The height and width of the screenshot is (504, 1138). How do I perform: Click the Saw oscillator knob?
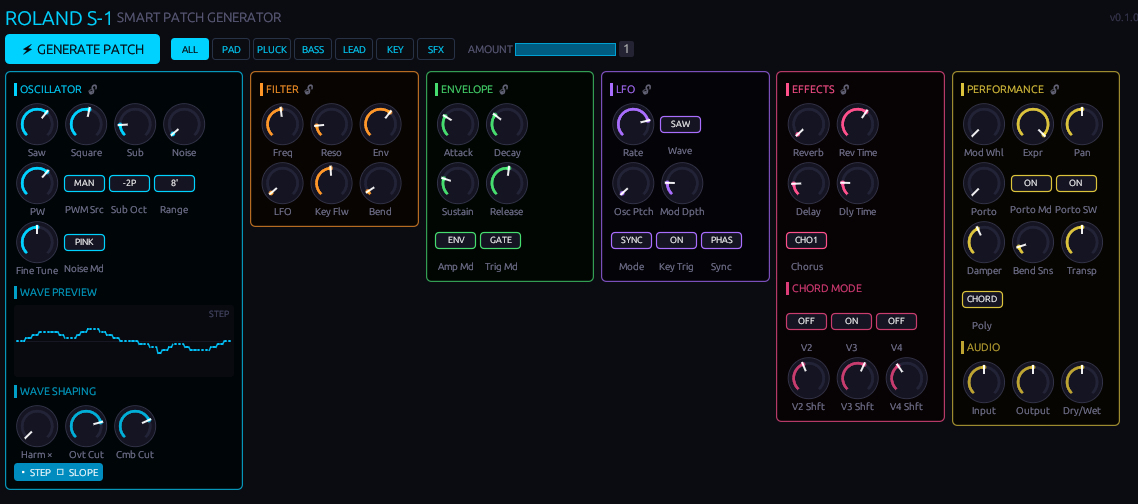pos(37,124)
